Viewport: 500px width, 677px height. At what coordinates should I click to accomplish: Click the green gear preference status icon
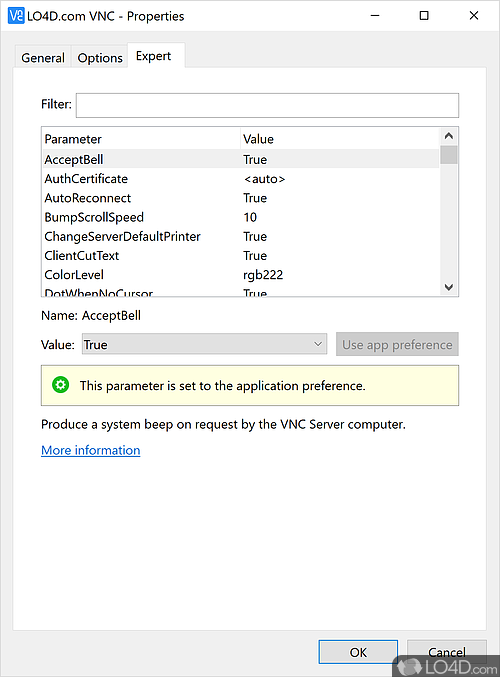click(x=60, y=385)
